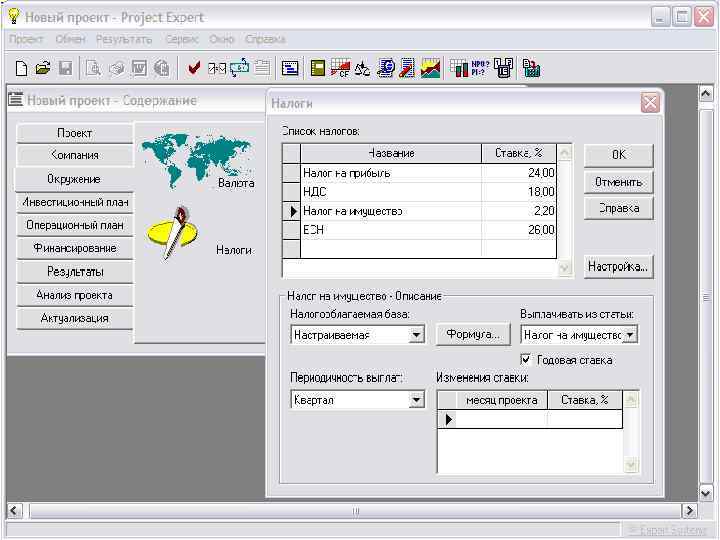This screenshot has height=540, width=720.
Task: Select the Финансирование section tab
Action: pyautogui.click(x=74, y=248)
